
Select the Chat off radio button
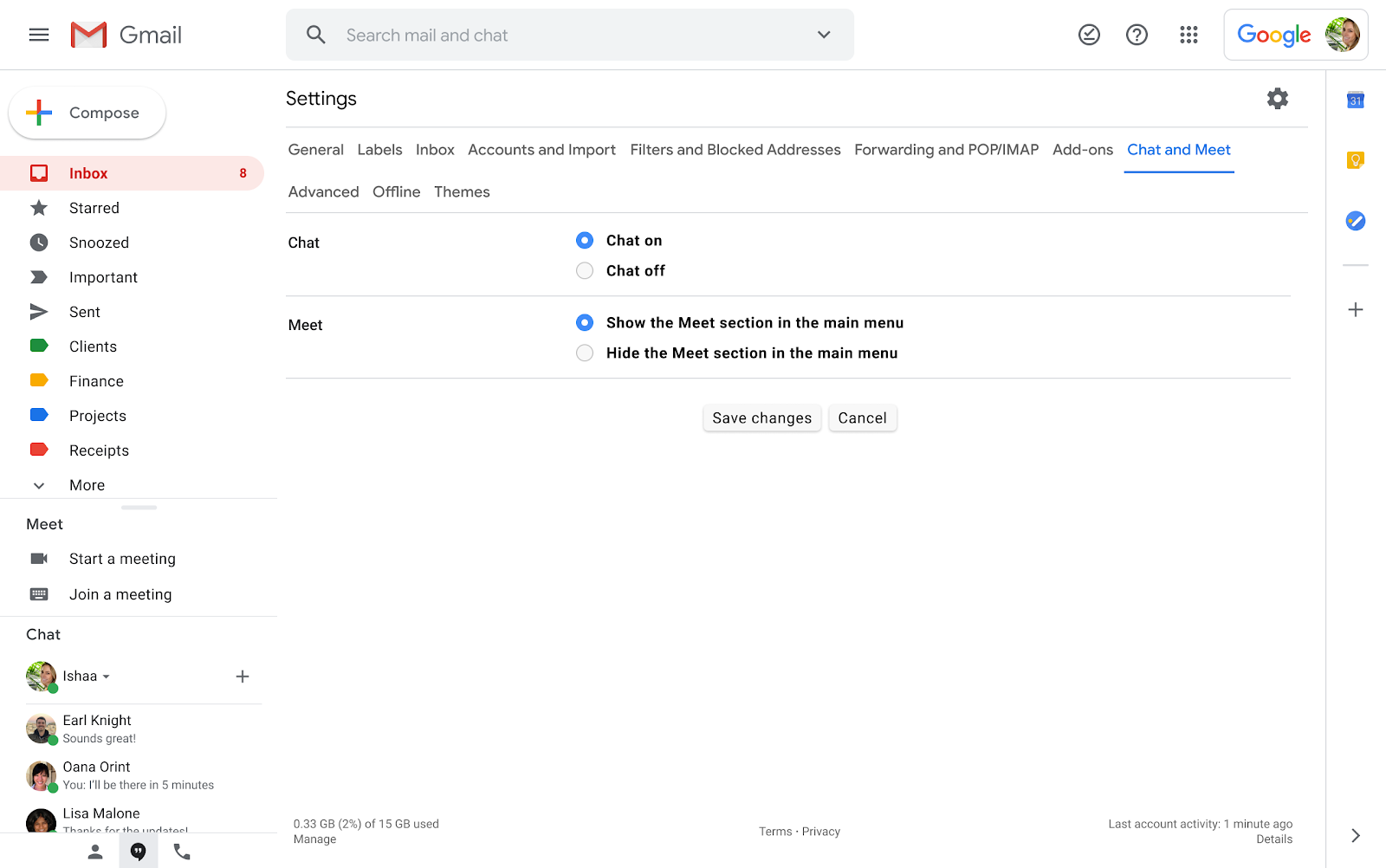click(584, 270)
